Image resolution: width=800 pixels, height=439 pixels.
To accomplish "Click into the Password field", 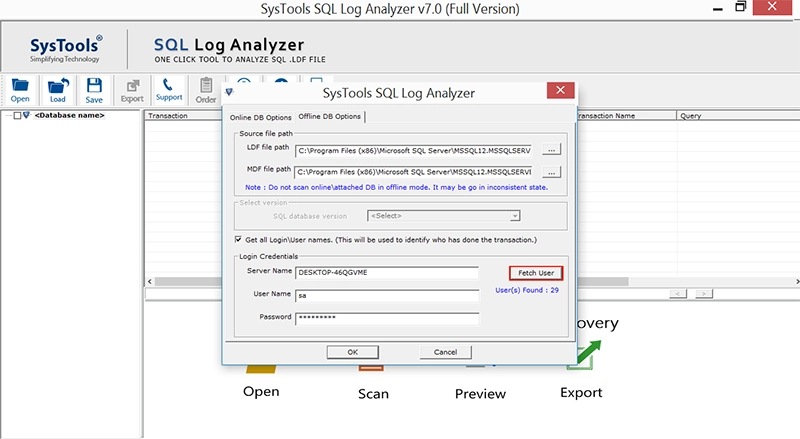I will [387, 318].
